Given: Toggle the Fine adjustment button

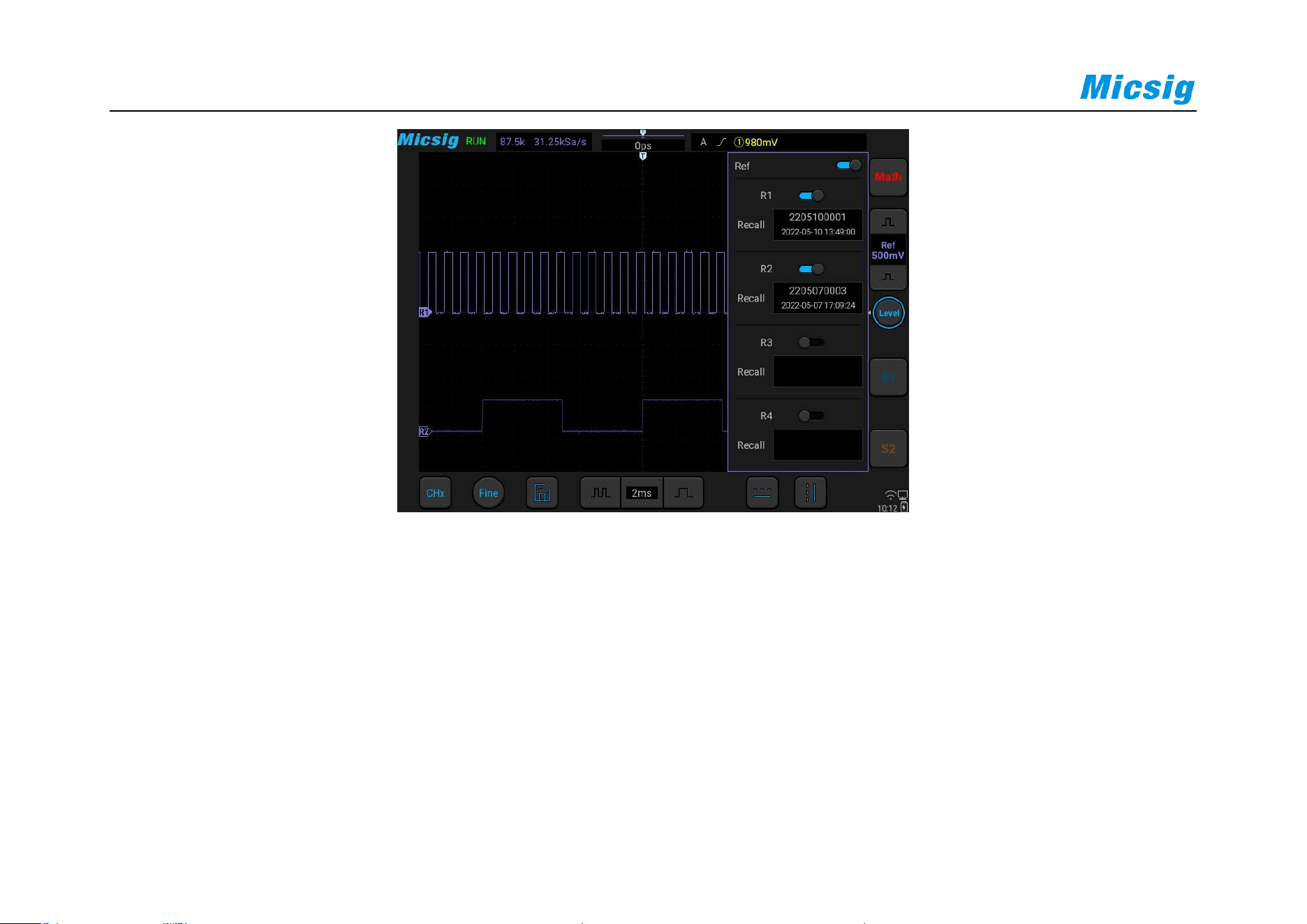Looking at the screenshot, I should [x=489, y=493].
